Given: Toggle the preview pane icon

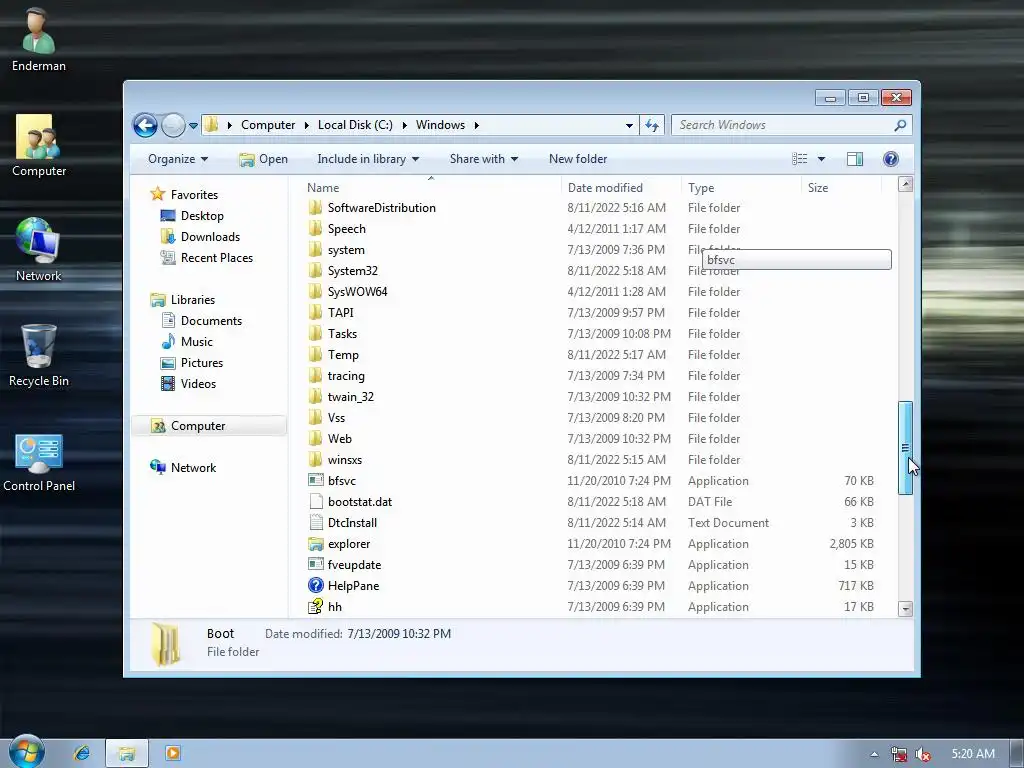Looking at the screenshot, I should click(x=855, y=159).
